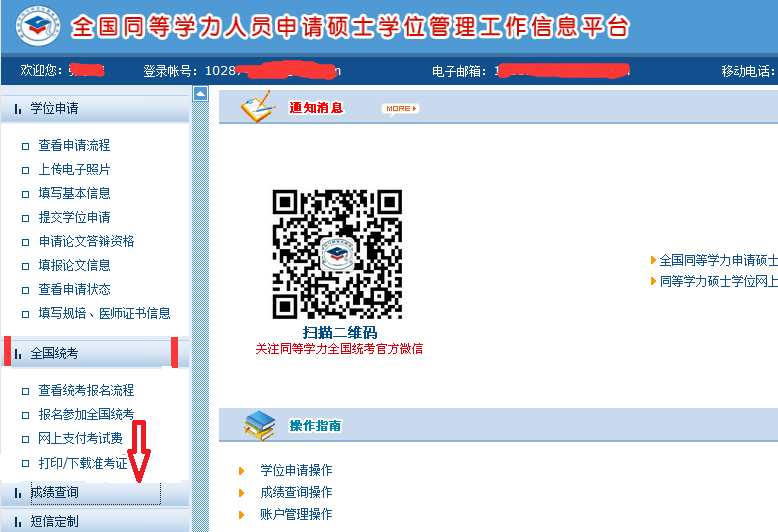Click the platform title banner text
This screenshot has height=532, width=778.
(x=350, y=26)
